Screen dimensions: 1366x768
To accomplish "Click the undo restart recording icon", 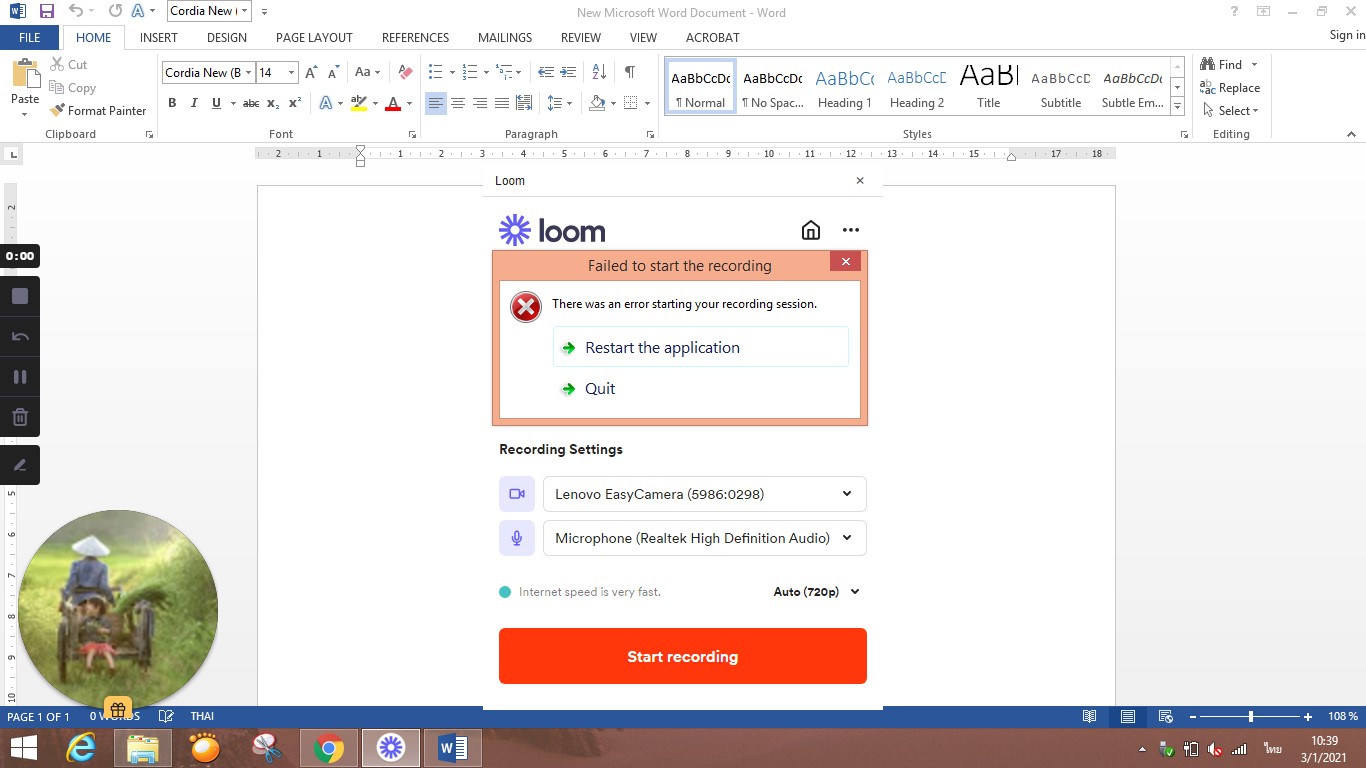I will 20,337.
